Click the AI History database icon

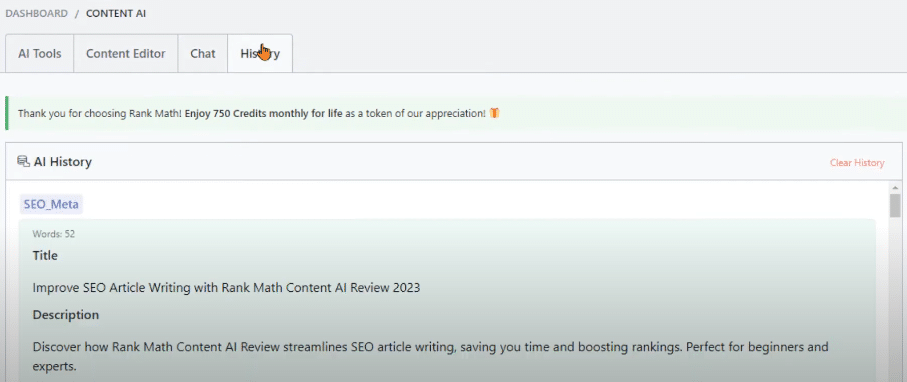tap(24, 161)
